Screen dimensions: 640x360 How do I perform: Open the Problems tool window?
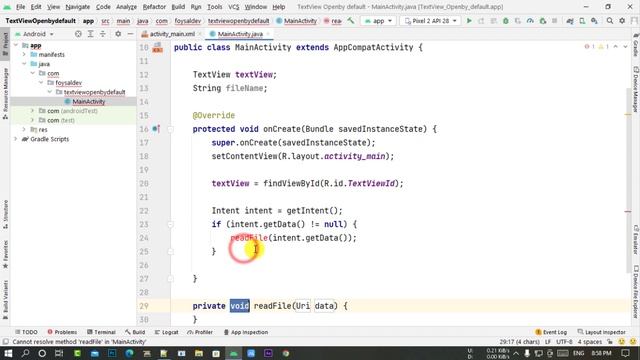[x=62, y=332]
